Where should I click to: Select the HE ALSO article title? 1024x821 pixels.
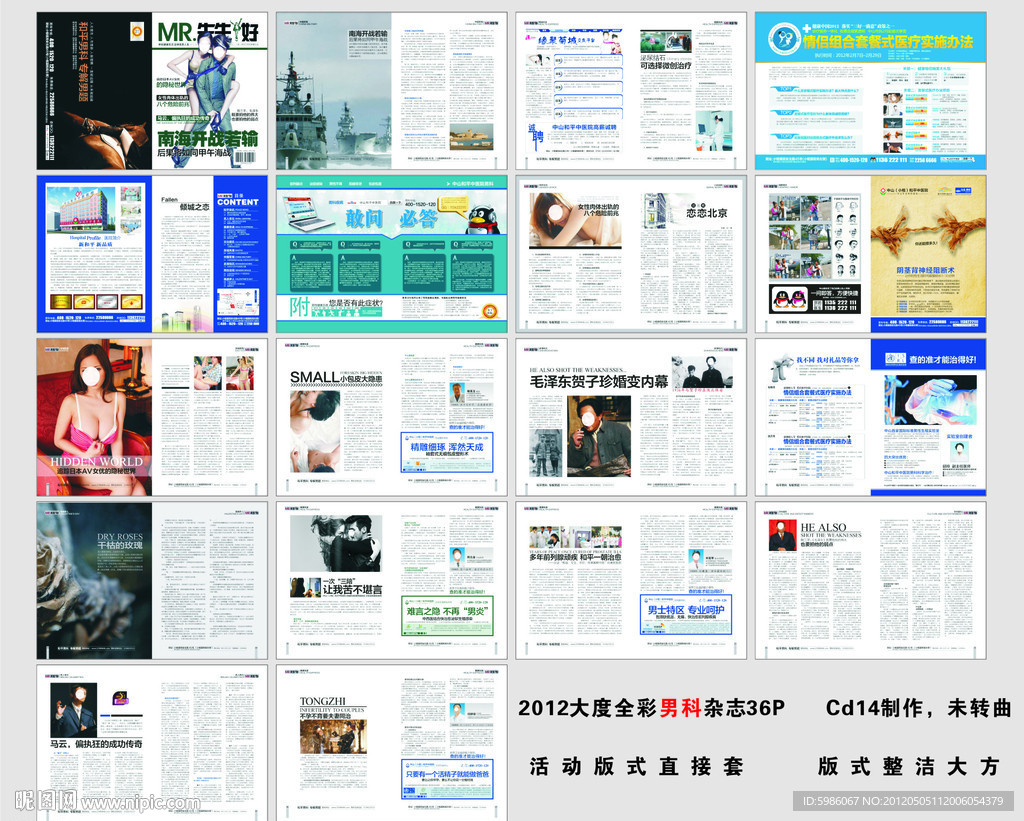(831, 532)
